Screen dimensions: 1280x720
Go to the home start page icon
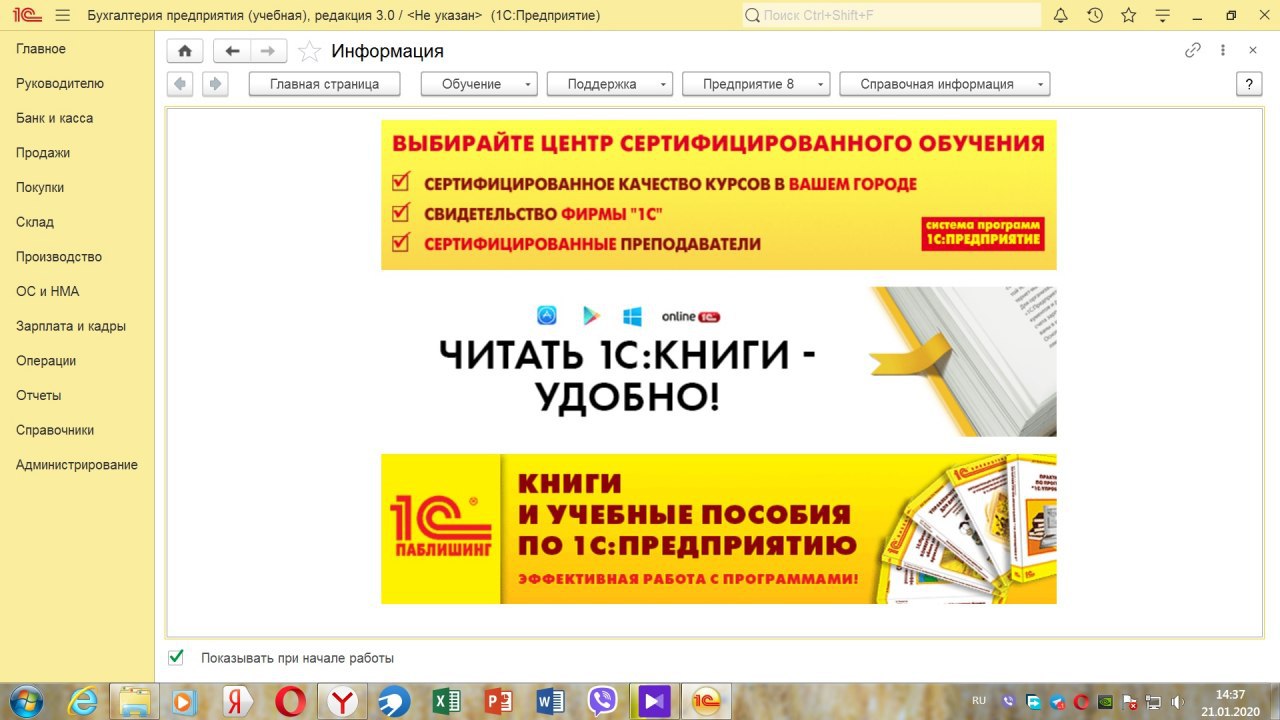[185, 51]
